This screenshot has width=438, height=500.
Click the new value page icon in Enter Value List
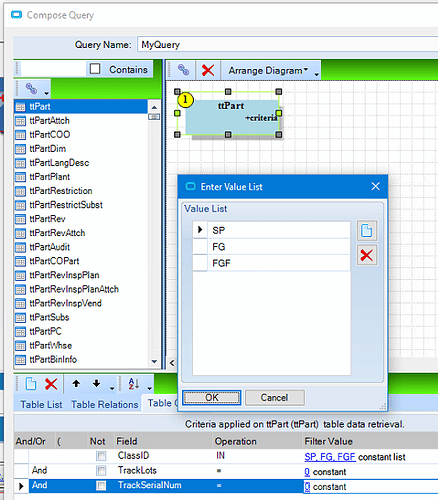coord(367,231)
